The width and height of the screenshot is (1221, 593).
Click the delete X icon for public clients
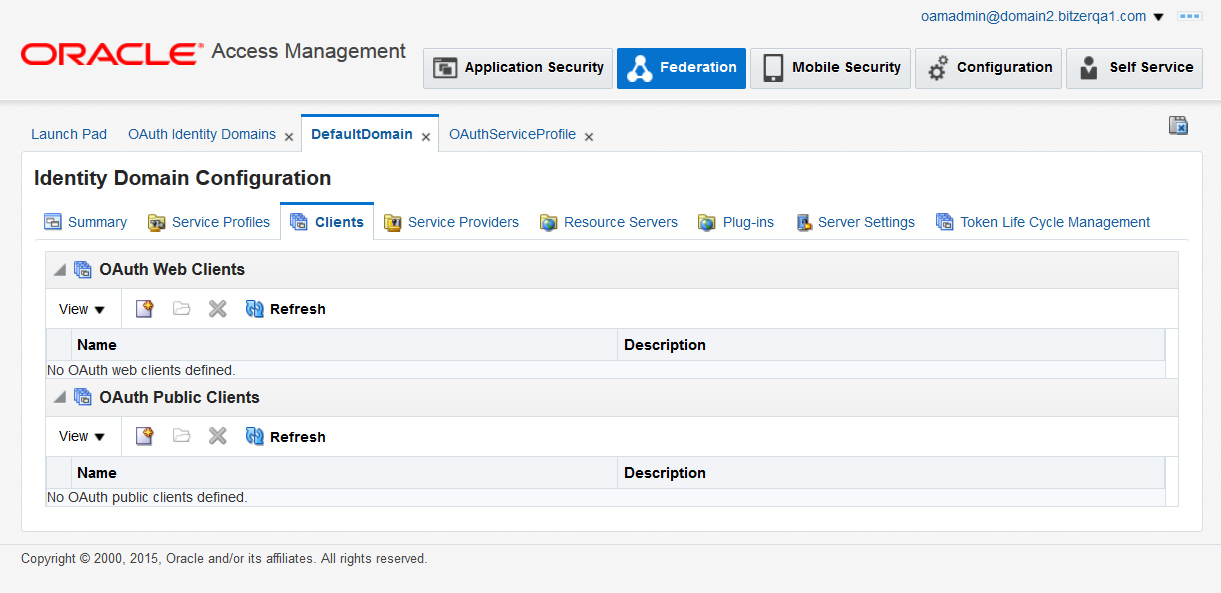pos(217,437)
